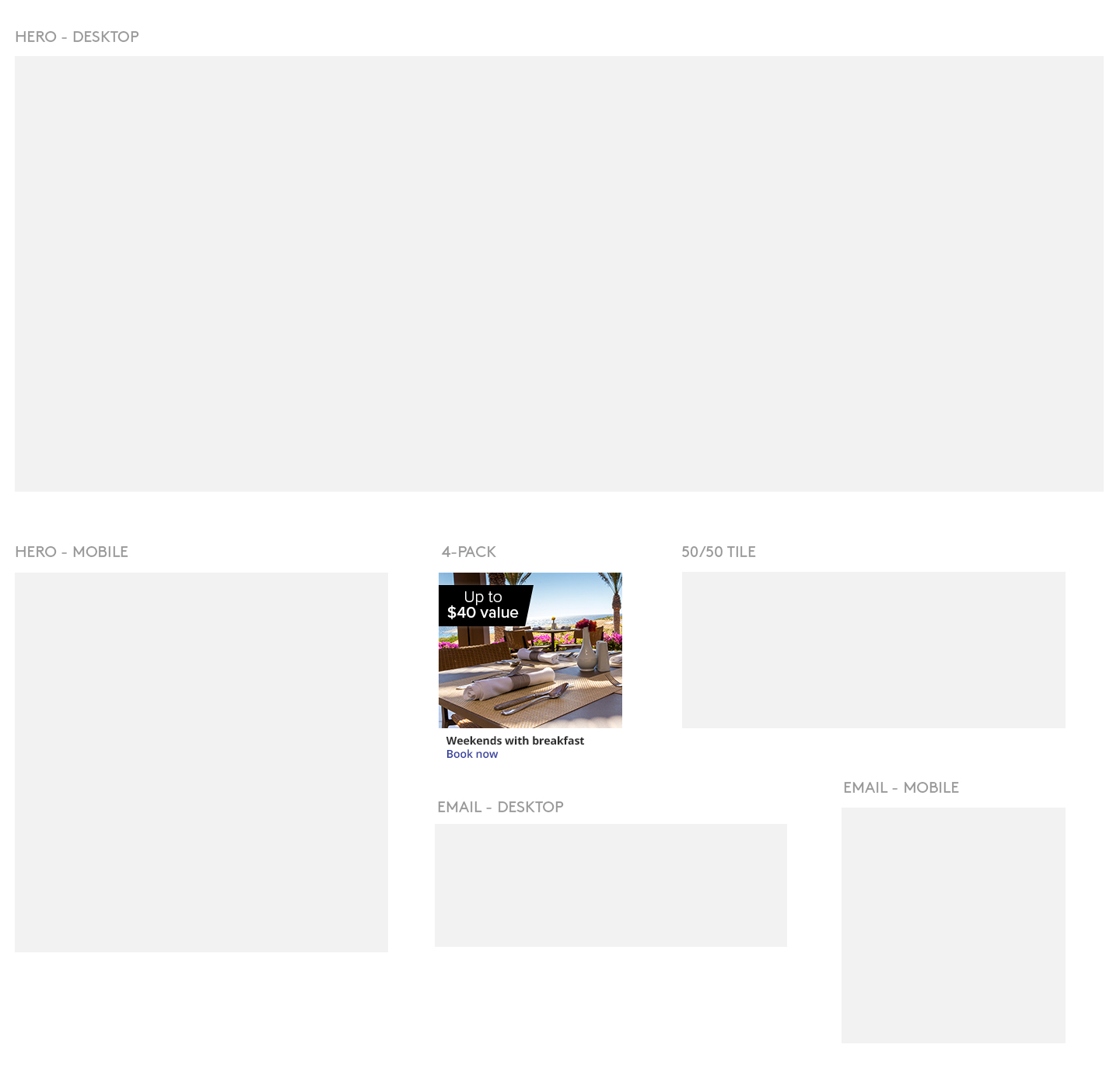Click the 50/50 TILE label

click(x=718, y=552)
